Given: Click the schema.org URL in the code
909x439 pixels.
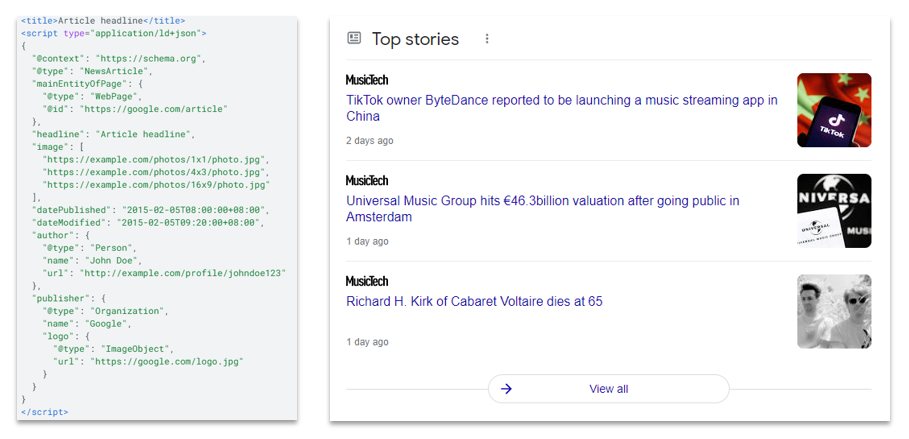Looking at the screenshot, I should click(153, 59).
